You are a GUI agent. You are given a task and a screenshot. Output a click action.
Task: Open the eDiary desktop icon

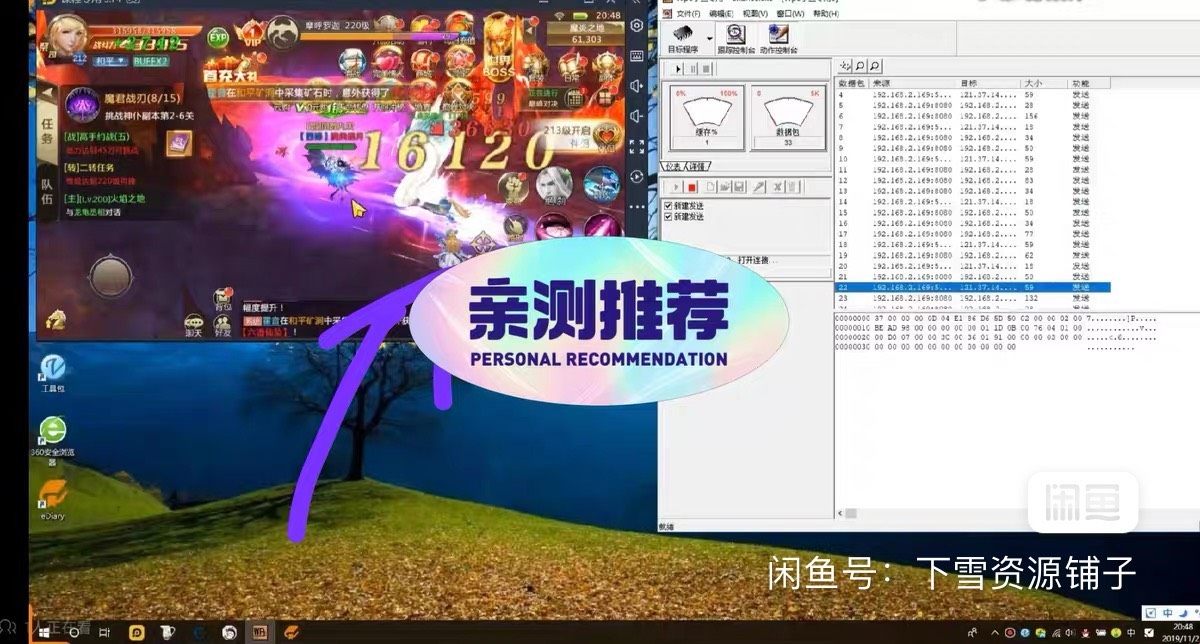coord(52,499)
